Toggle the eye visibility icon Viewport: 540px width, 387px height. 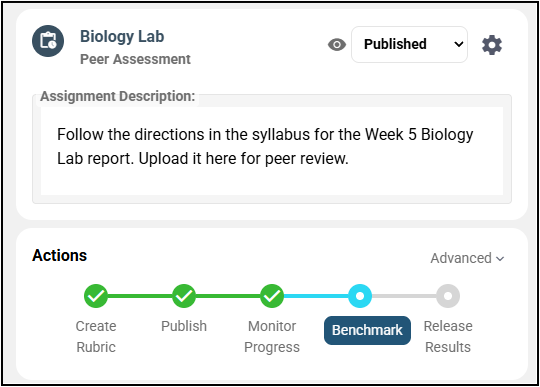(x=337, y=44)
